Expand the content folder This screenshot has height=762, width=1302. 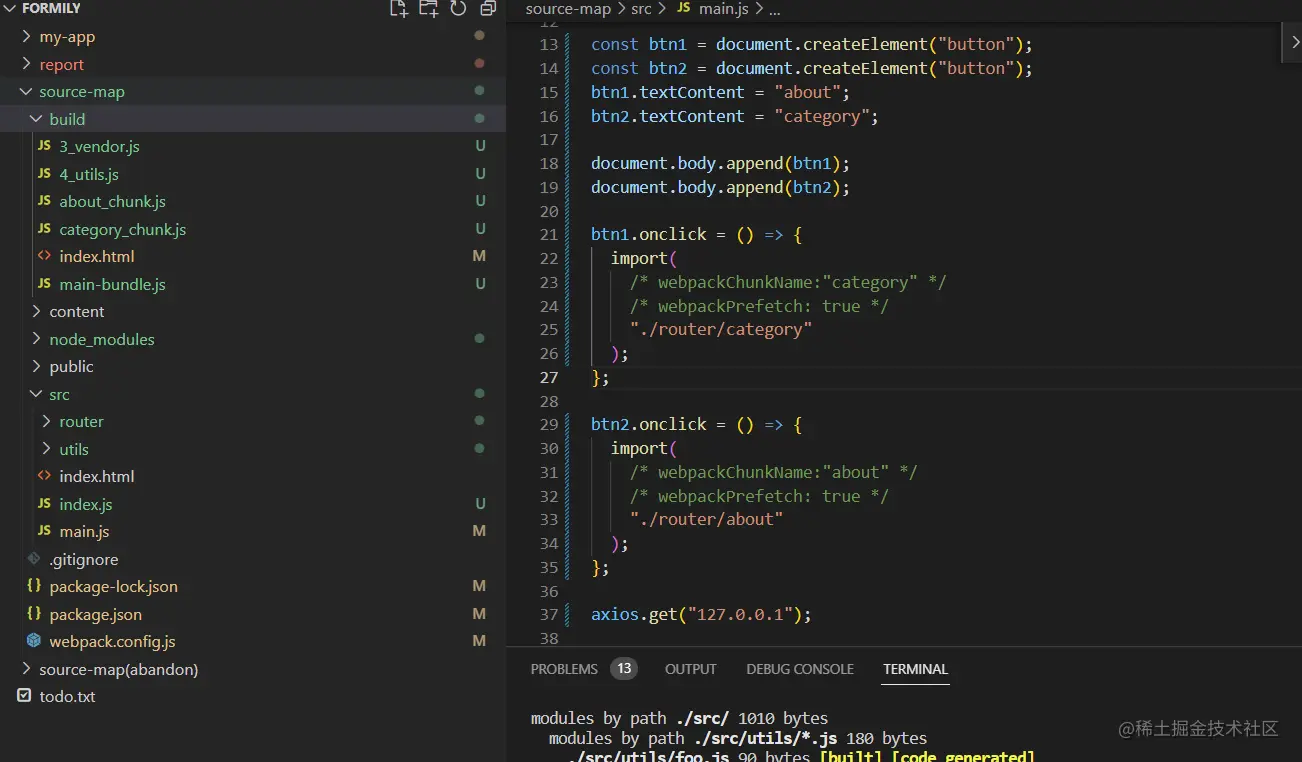click(x=36, y=311)
